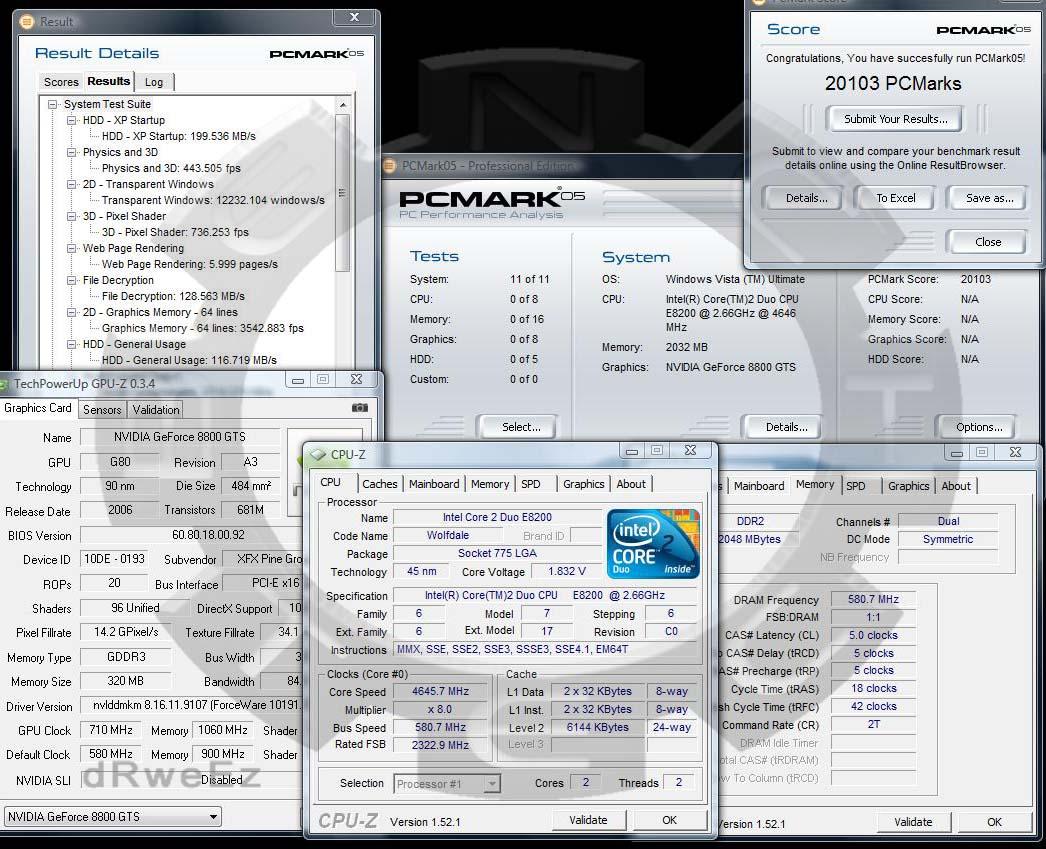The width and height of the screenshot is (1046, 849).
Task: Click Validate in the front CPU-Z window
Action: coord(588,820)
